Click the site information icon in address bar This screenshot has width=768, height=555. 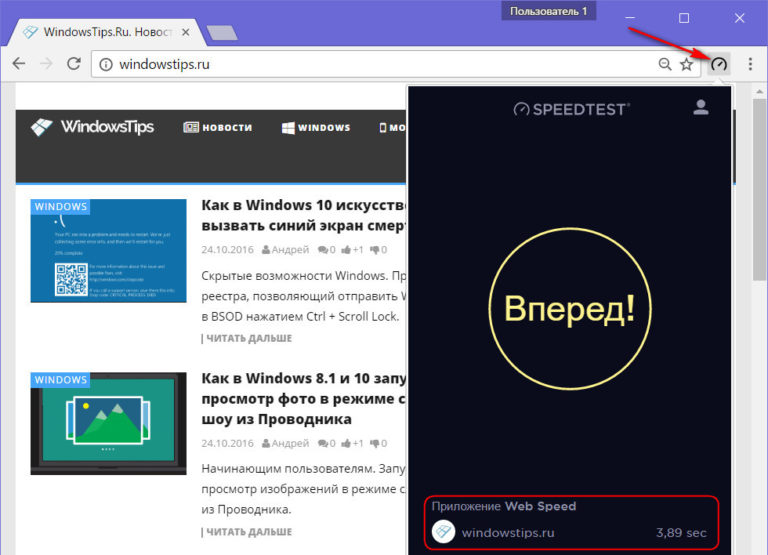coord(106,64)
